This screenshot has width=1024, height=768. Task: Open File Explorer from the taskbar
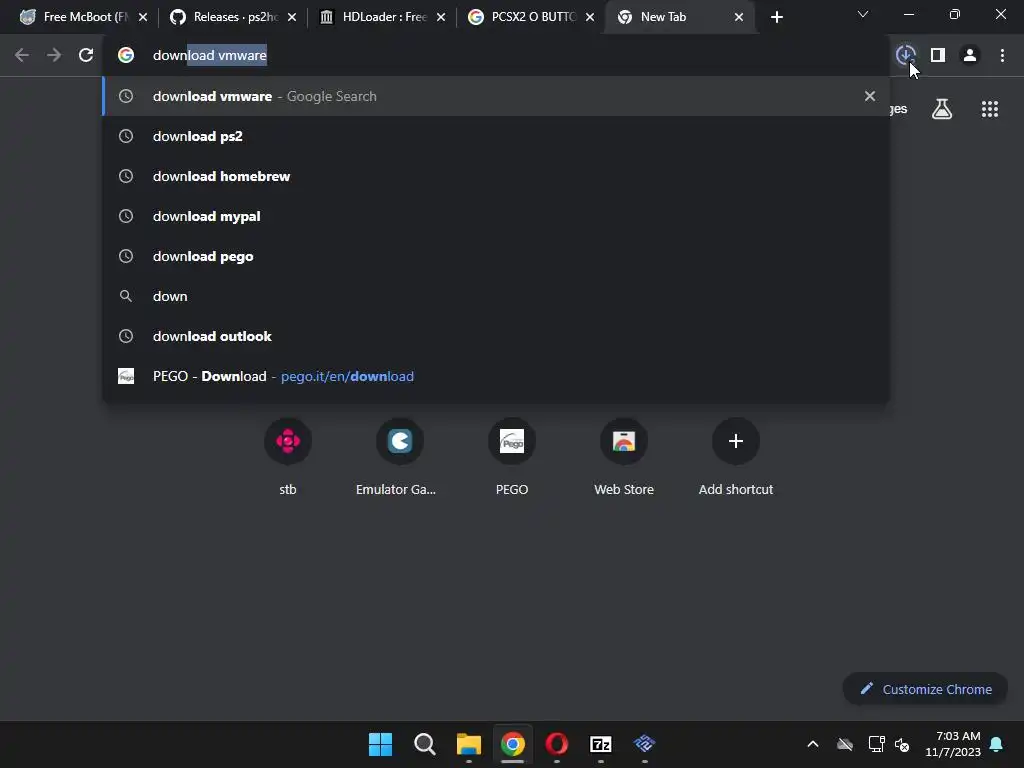[469, 744]
